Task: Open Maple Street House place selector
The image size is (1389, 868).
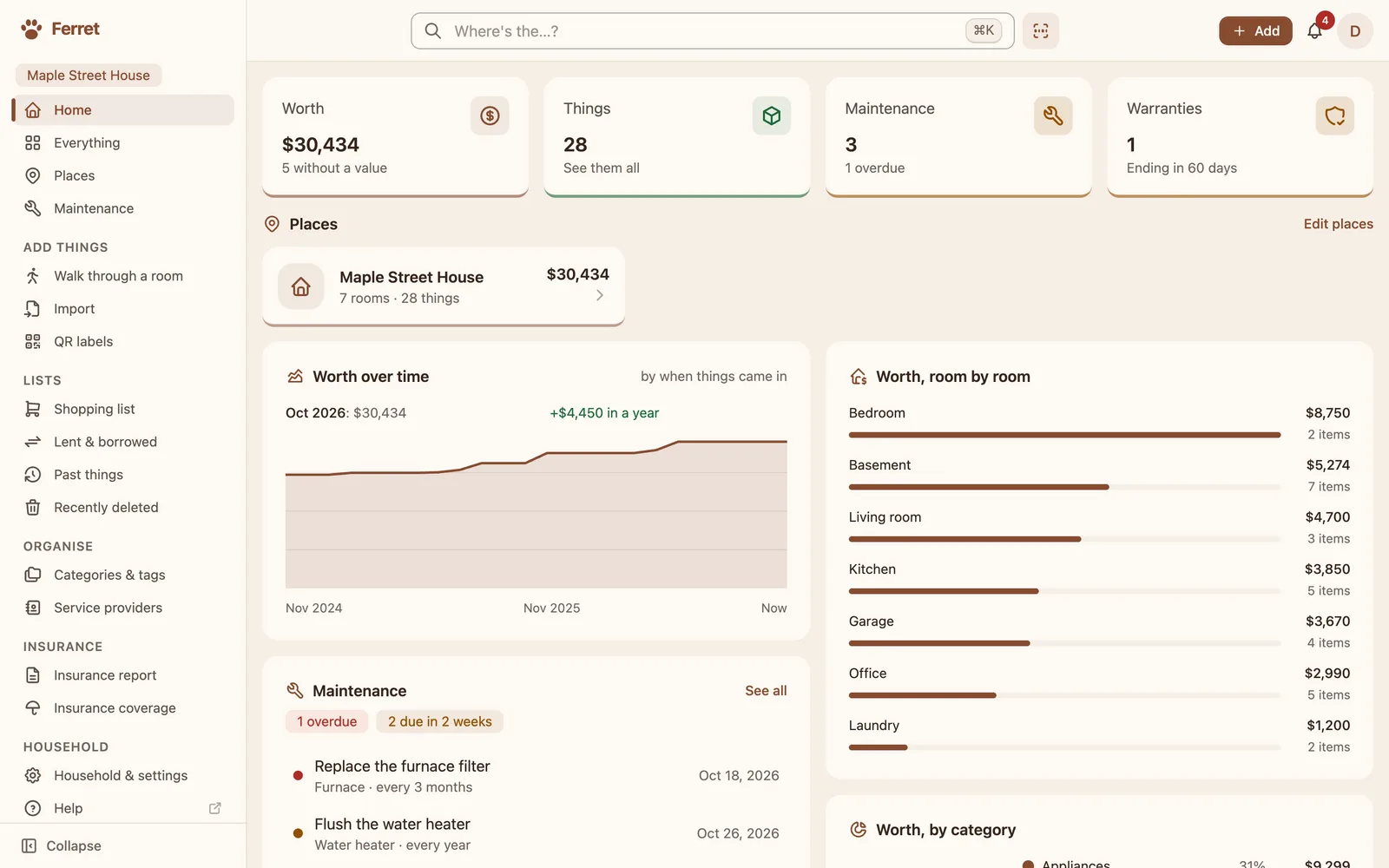Action: [x=89, y=76]
